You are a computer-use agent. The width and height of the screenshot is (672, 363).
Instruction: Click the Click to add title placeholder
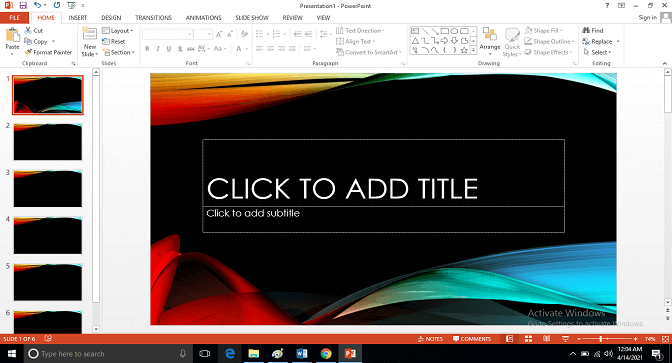(x=383, y=173)
